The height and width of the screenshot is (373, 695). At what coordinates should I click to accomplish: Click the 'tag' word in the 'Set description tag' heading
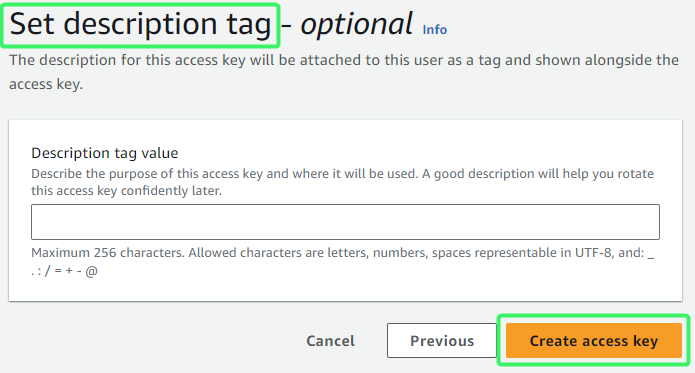pos(249,26)
